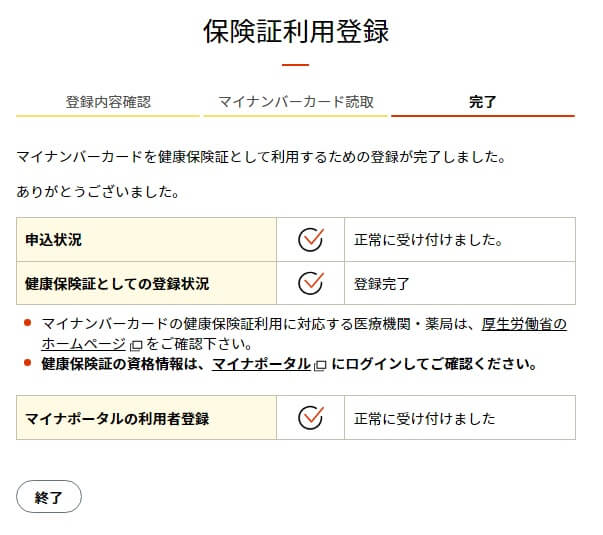The image size is (603, 535).
Task: Click 正常に受け付けました status in マイナポータル row
Action: [x=424, y=418]
